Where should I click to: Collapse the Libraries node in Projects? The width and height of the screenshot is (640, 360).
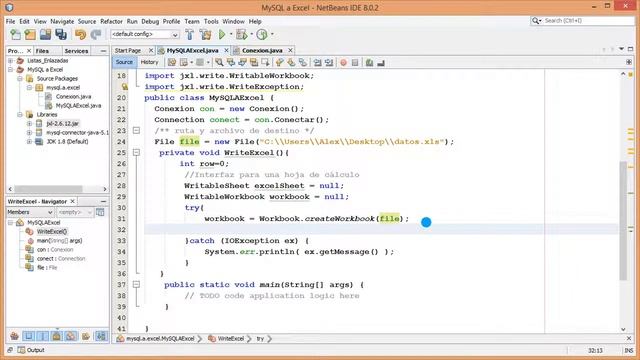[x=20, y=114]
